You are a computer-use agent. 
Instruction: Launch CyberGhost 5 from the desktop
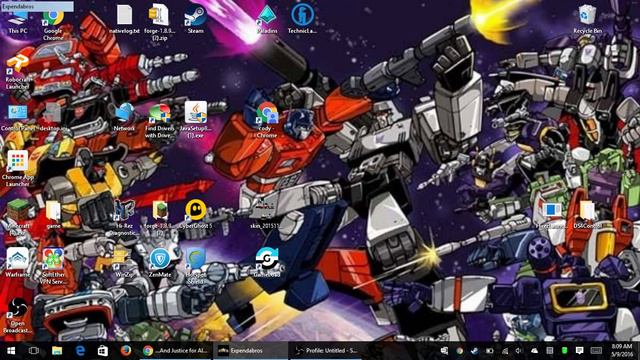pos(196,214)
